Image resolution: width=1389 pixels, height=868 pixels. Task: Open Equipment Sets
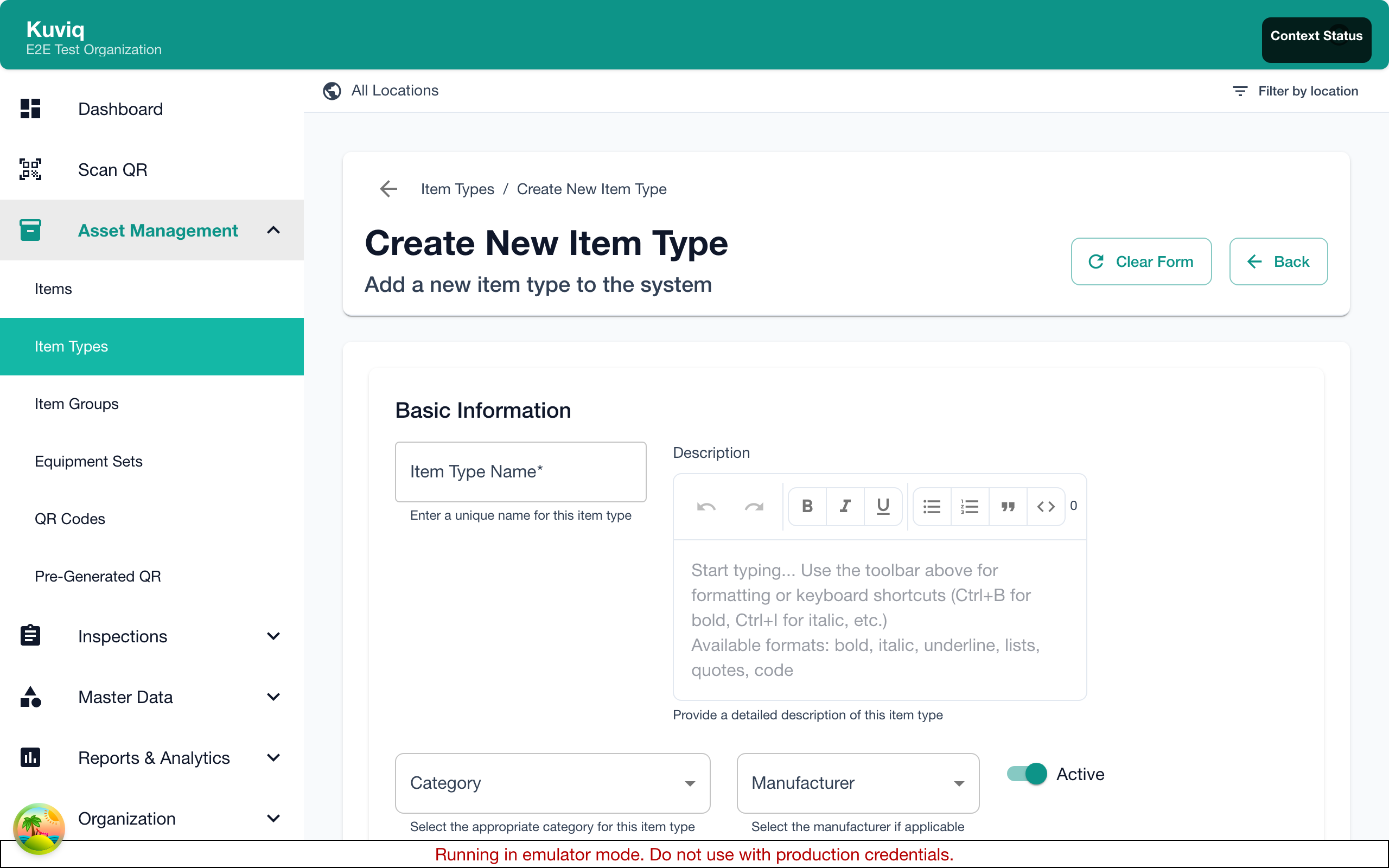click(x=151, y=461)
